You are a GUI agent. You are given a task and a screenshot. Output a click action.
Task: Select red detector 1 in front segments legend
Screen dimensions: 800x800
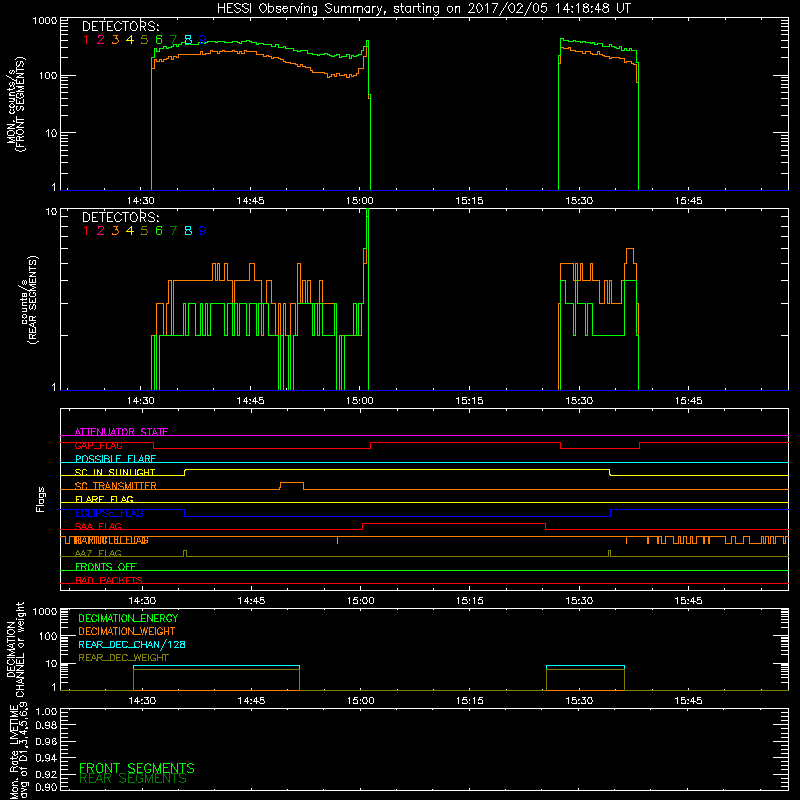point(86,40)
